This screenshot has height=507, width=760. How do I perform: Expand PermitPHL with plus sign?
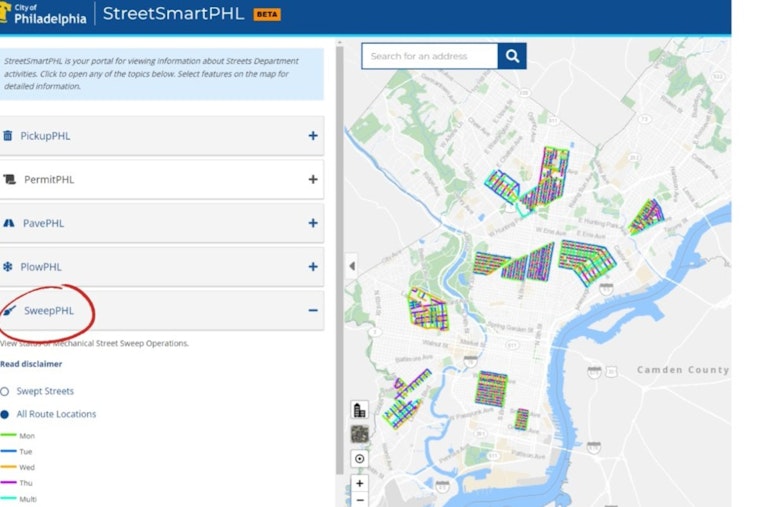[x=313, y=179]
